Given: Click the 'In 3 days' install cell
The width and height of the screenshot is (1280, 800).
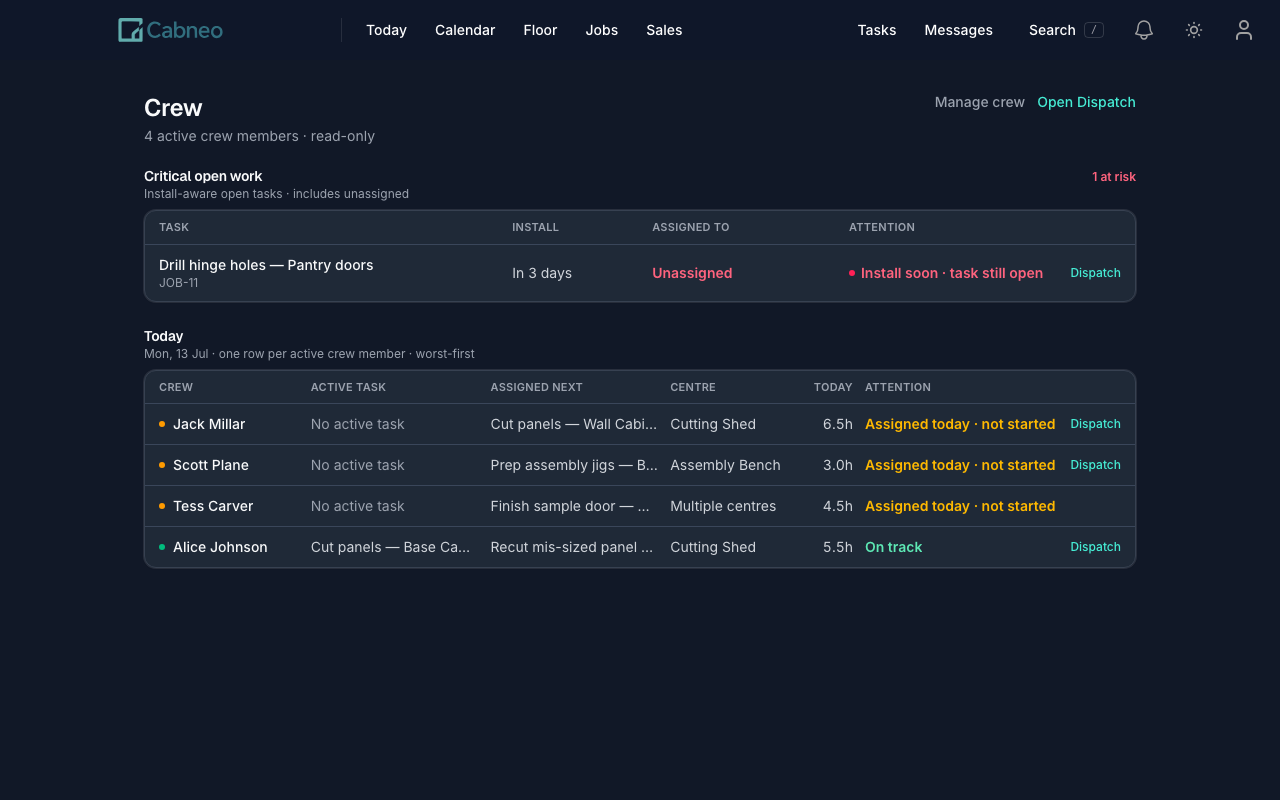Looking at the screenshot, I should [x=542, y=273].
